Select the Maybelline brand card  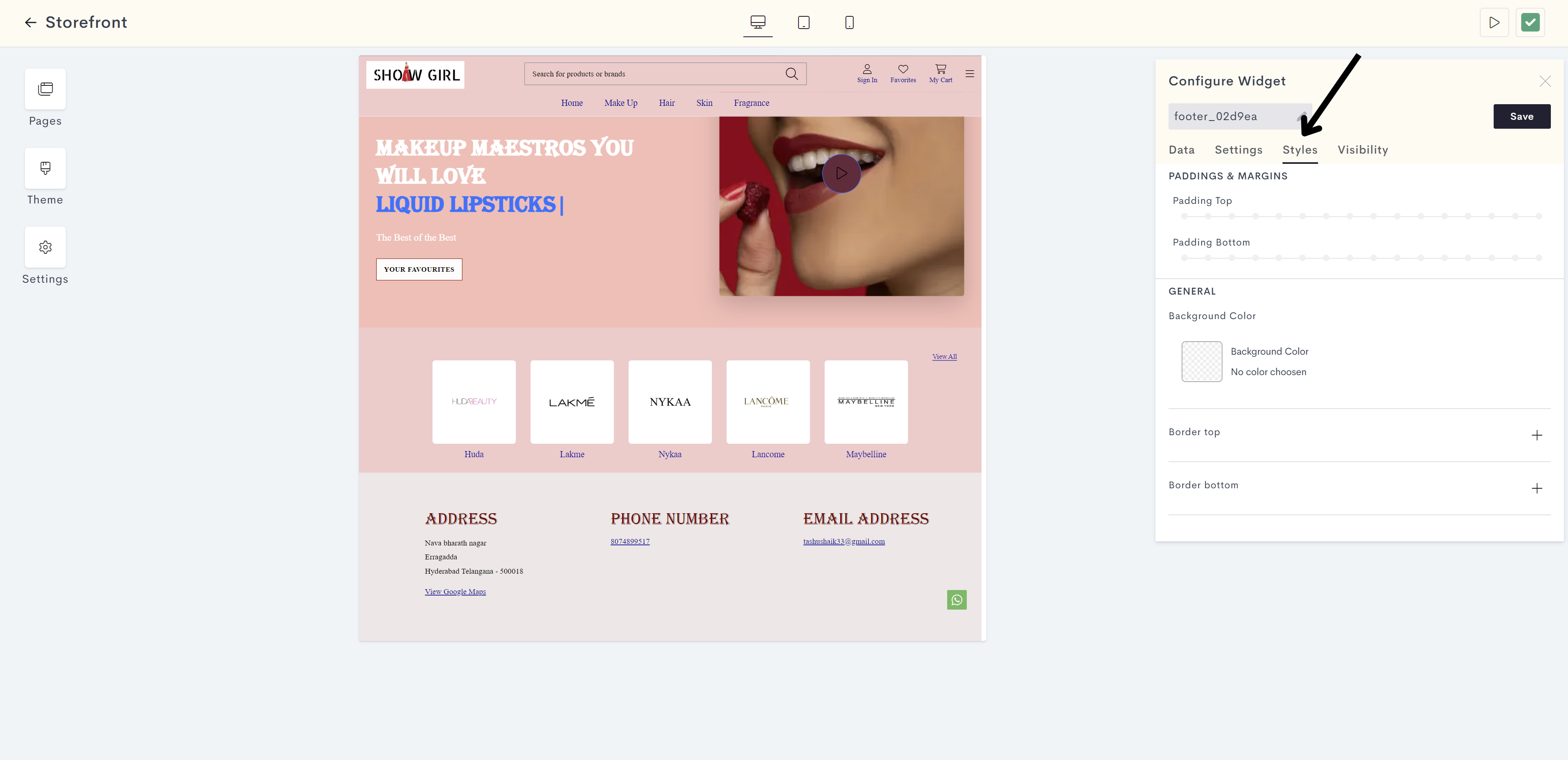[865, 402]
